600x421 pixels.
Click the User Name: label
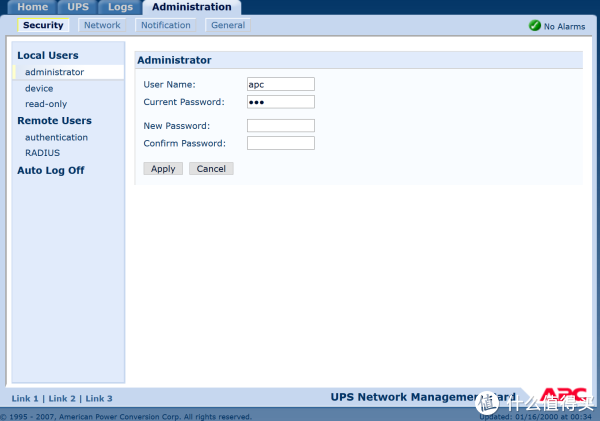pyautogui.click(x=169, y=85)
